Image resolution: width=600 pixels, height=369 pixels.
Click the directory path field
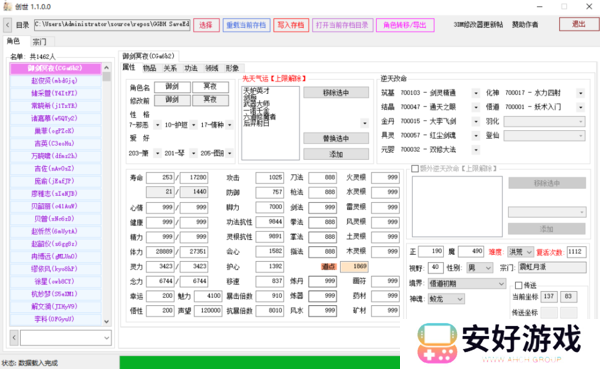click(112, 24)
